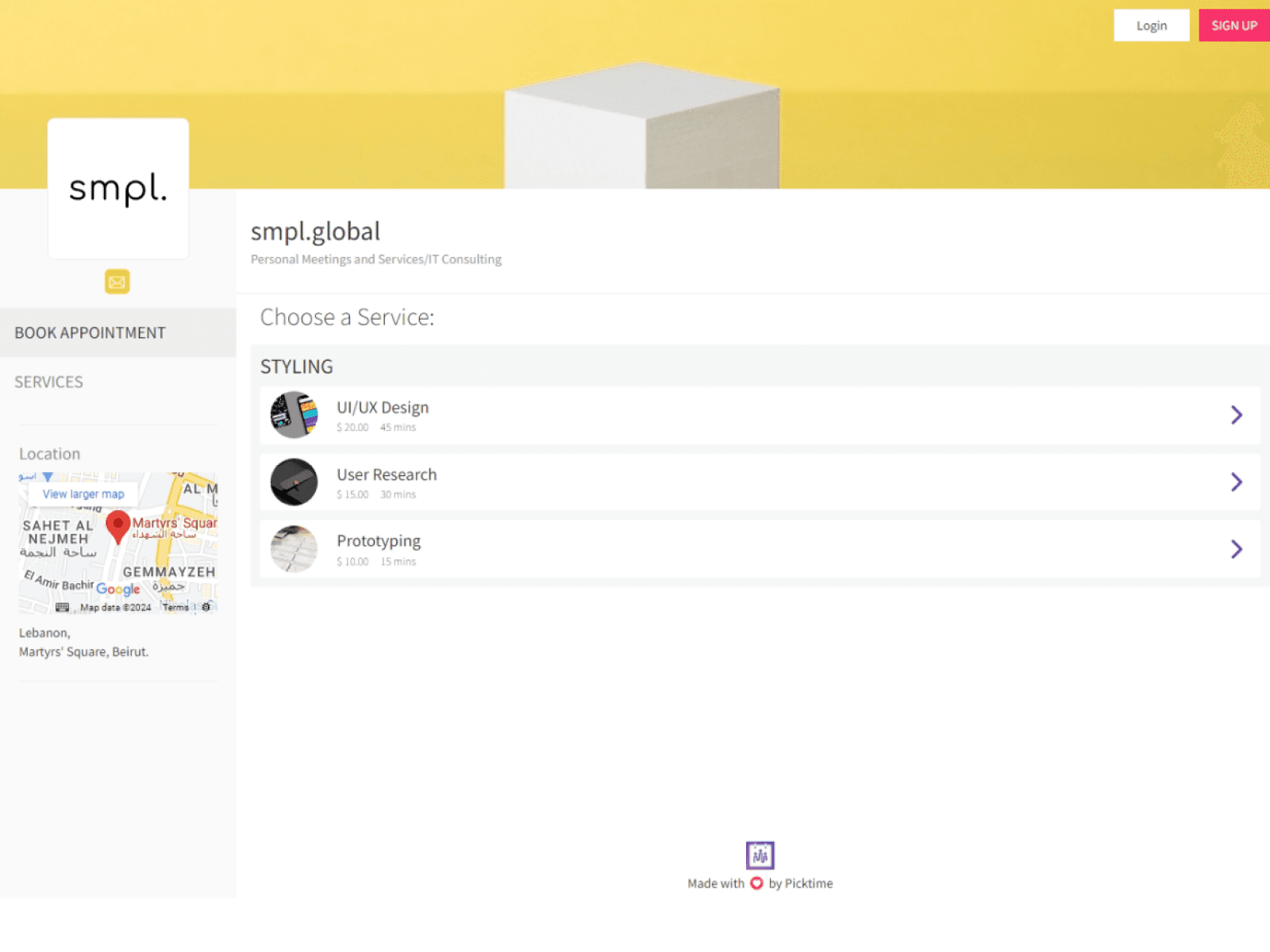1270x952 pixels.
Task: Click the red map pin at Martyrs' Square
Action: [x=118, y=528]
